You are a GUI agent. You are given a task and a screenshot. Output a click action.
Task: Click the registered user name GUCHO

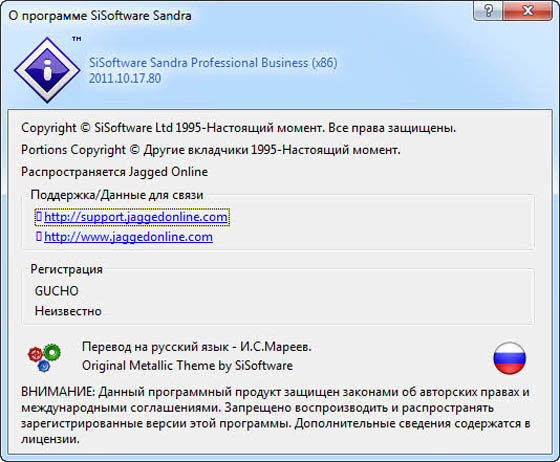56,291
